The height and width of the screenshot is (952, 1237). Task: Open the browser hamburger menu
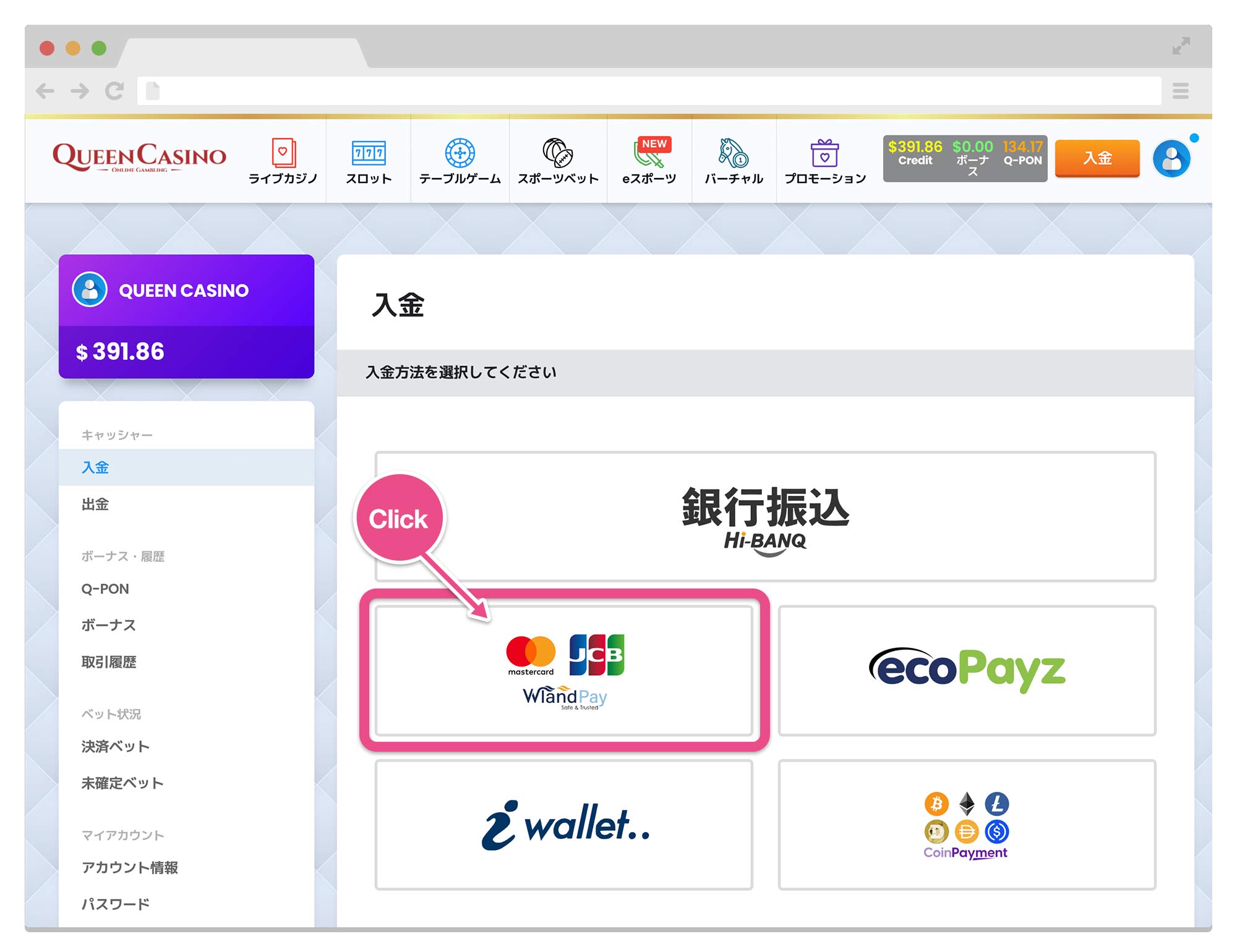click(x=1181, y=91)
